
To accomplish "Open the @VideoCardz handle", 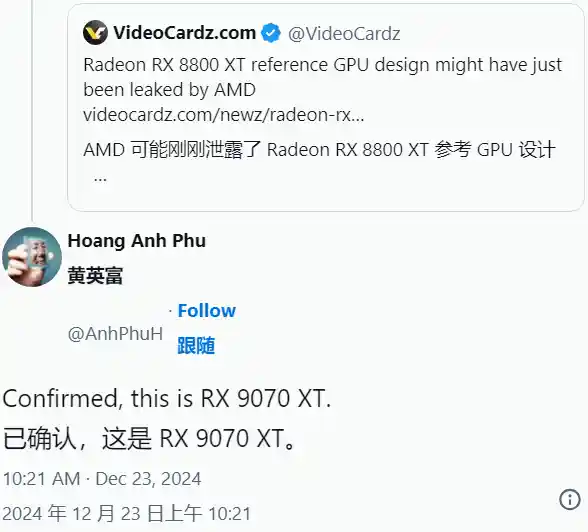I will (x=344, y=34).
